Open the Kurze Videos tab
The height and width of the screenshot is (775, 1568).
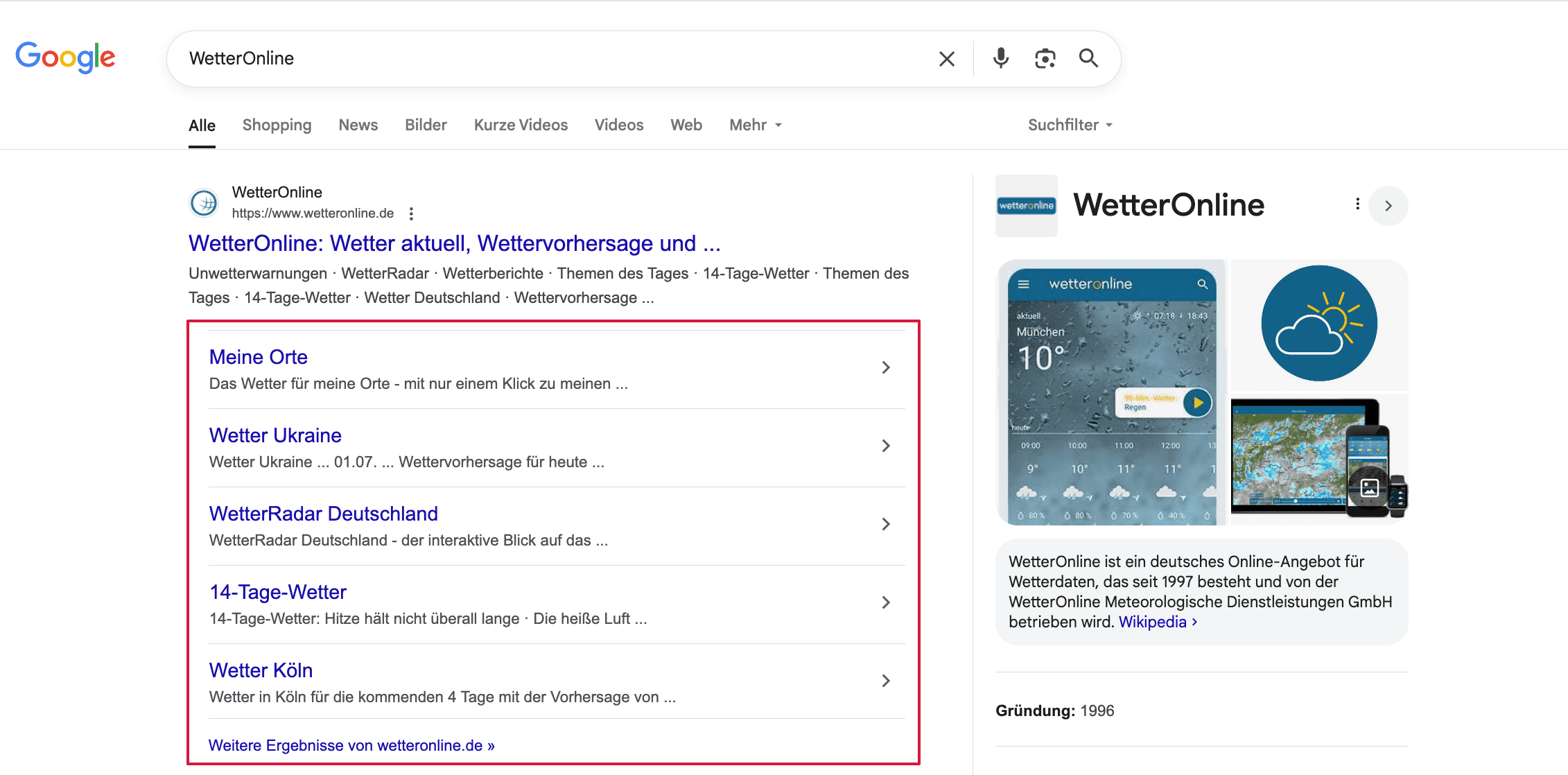point(521,125)
